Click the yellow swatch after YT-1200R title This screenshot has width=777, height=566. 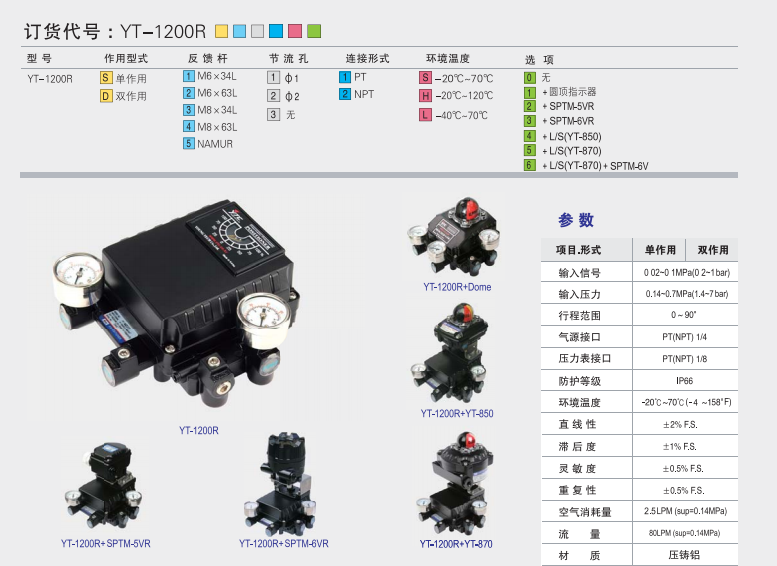(221, 31)
